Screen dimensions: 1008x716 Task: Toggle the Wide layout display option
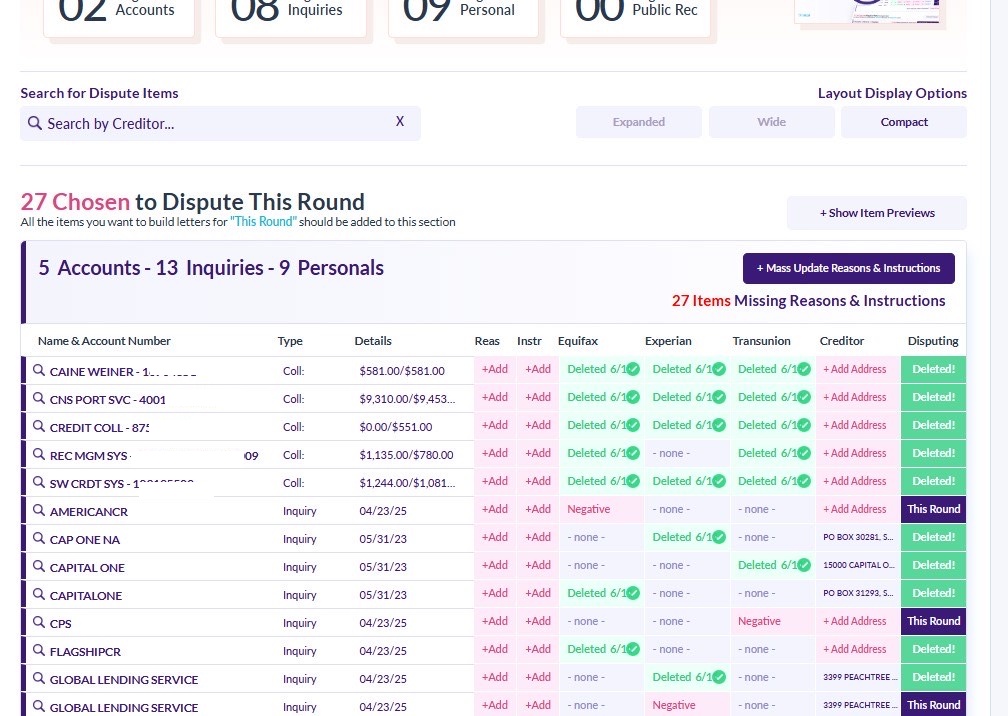pyautogui.click(x=771, y=121)
